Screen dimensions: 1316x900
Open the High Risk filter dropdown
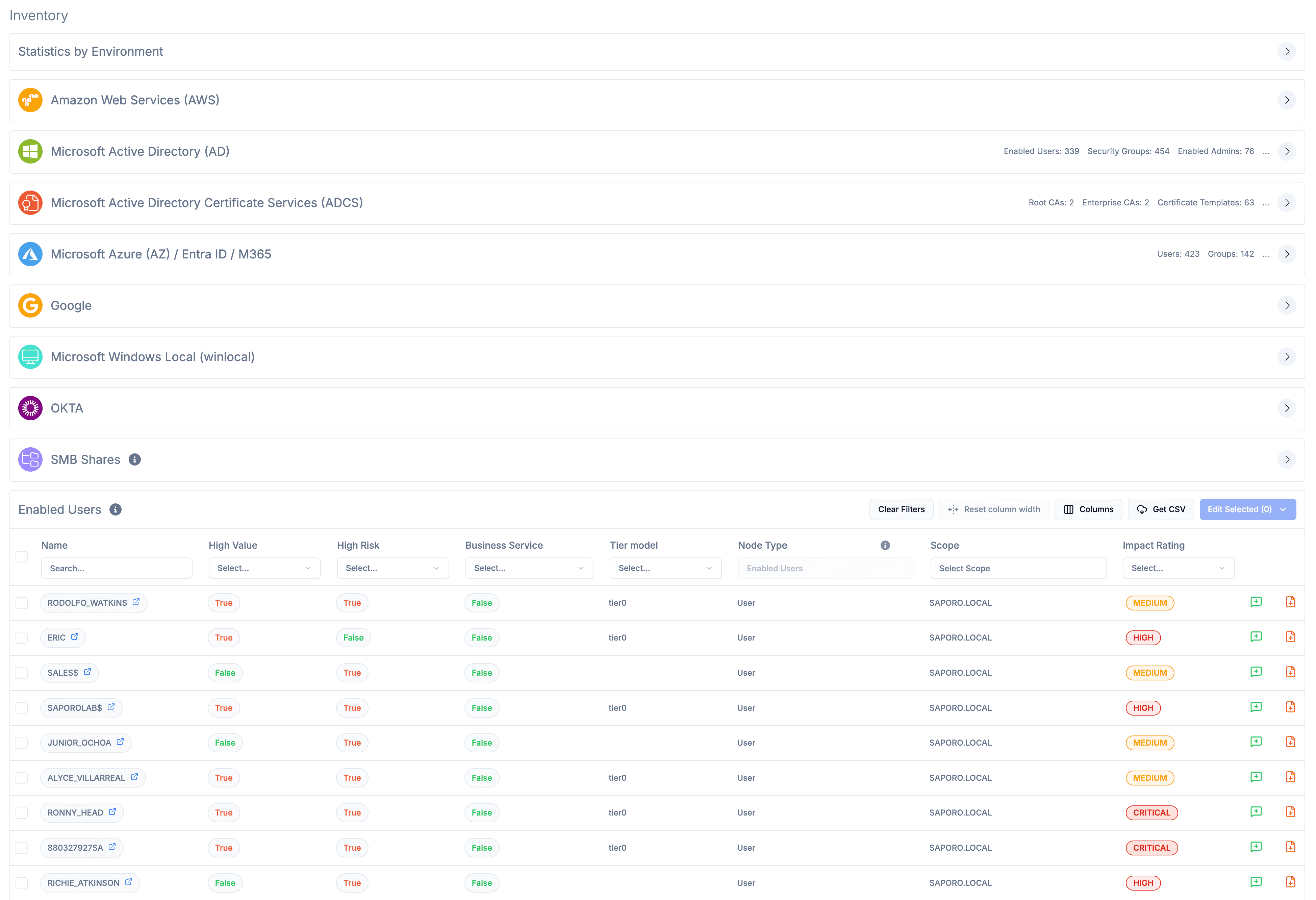coord(393,568)
